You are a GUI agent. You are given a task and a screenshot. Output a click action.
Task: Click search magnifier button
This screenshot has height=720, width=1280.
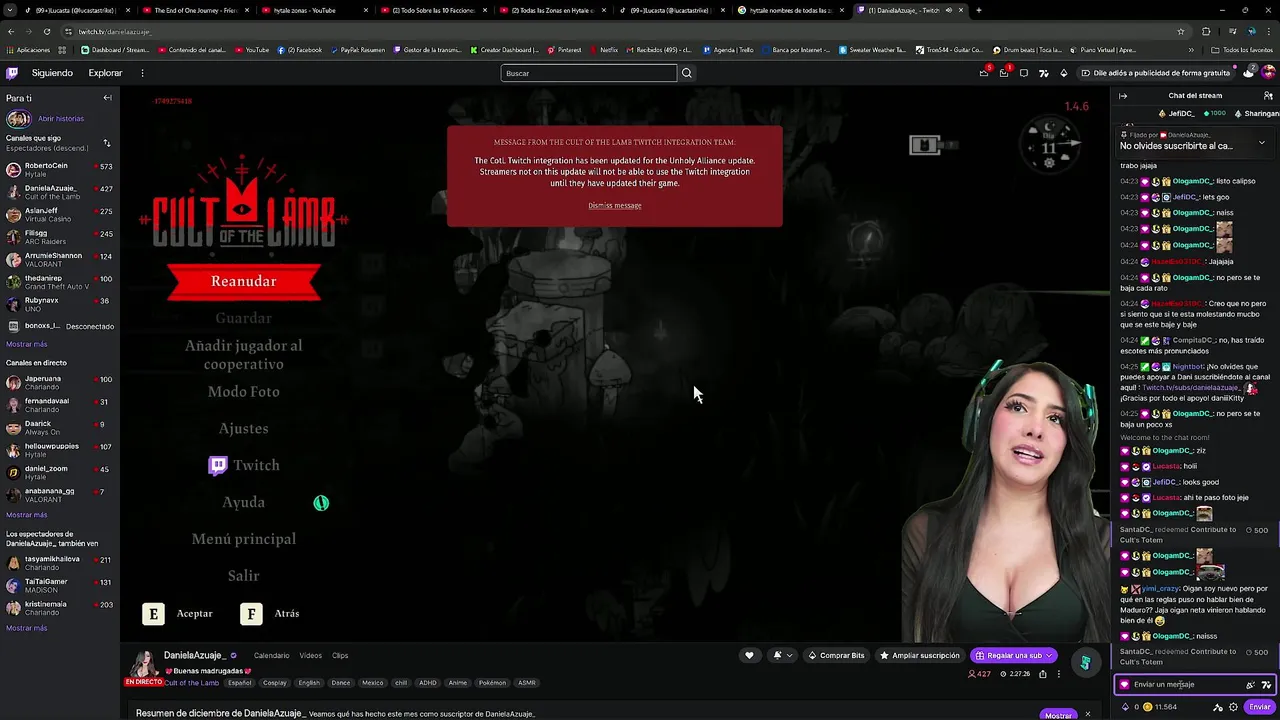pos(686,73)
